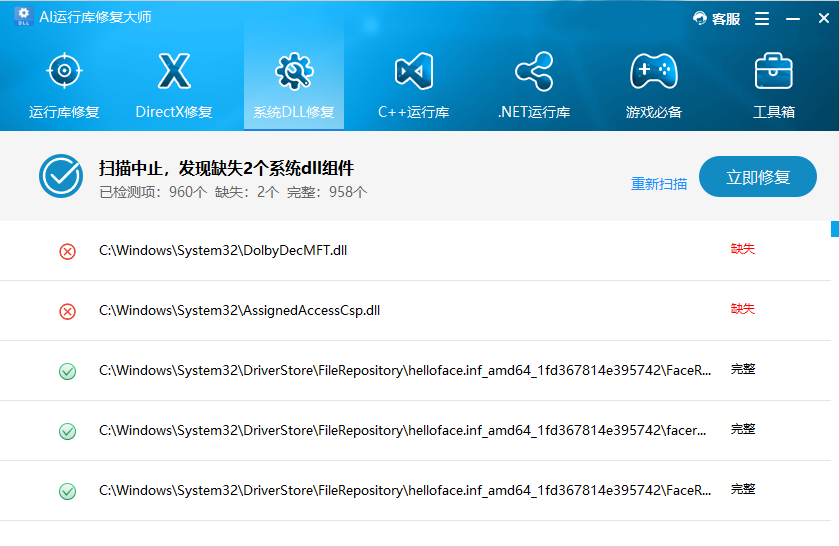Open the 运行库修复 target icon
Image resolution: width=839 pixels, height=546 pixels.
tap(64, 70)
